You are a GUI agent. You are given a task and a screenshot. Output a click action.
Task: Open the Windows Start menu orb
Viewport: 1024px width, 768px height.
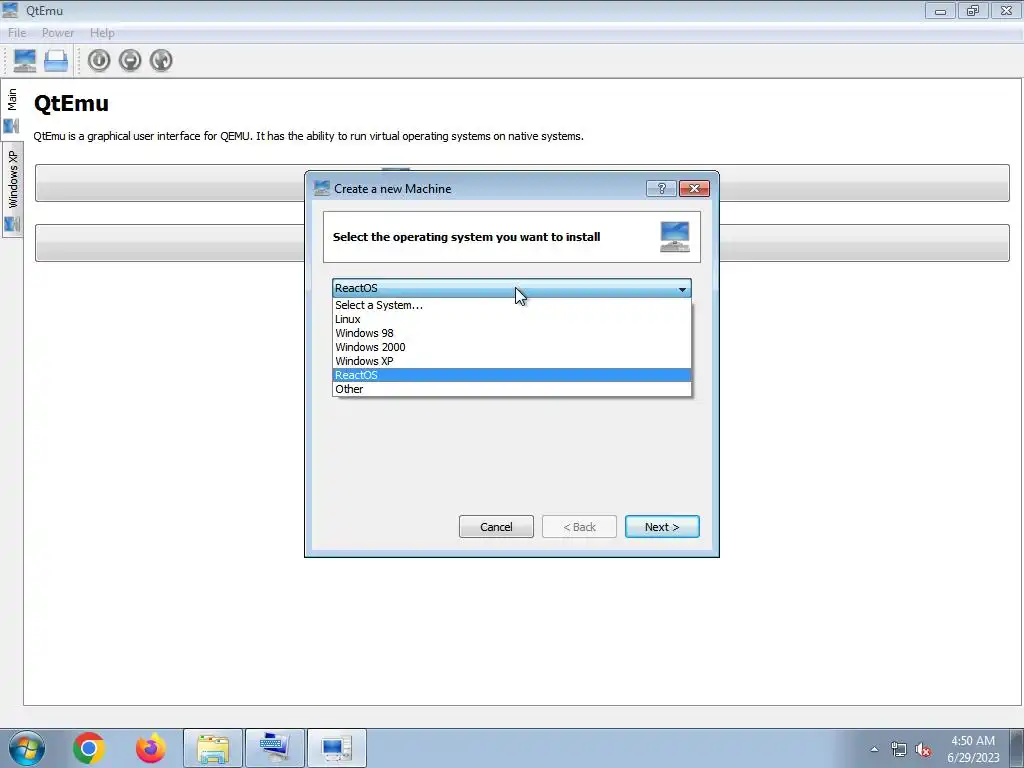tap(27, 748)
